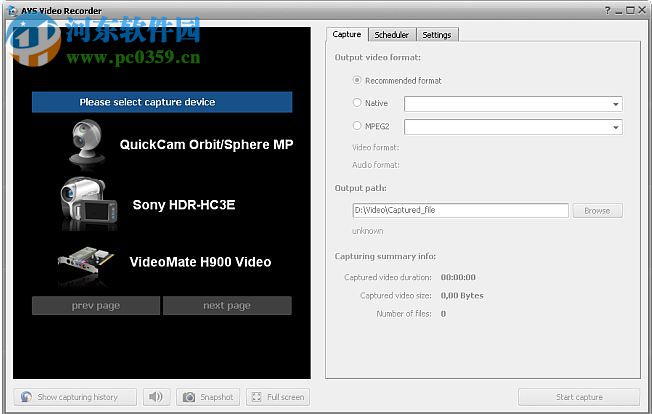652x414 pixels.
Task: Choose the Sony camcorder device icon
Action: (89, 203)
